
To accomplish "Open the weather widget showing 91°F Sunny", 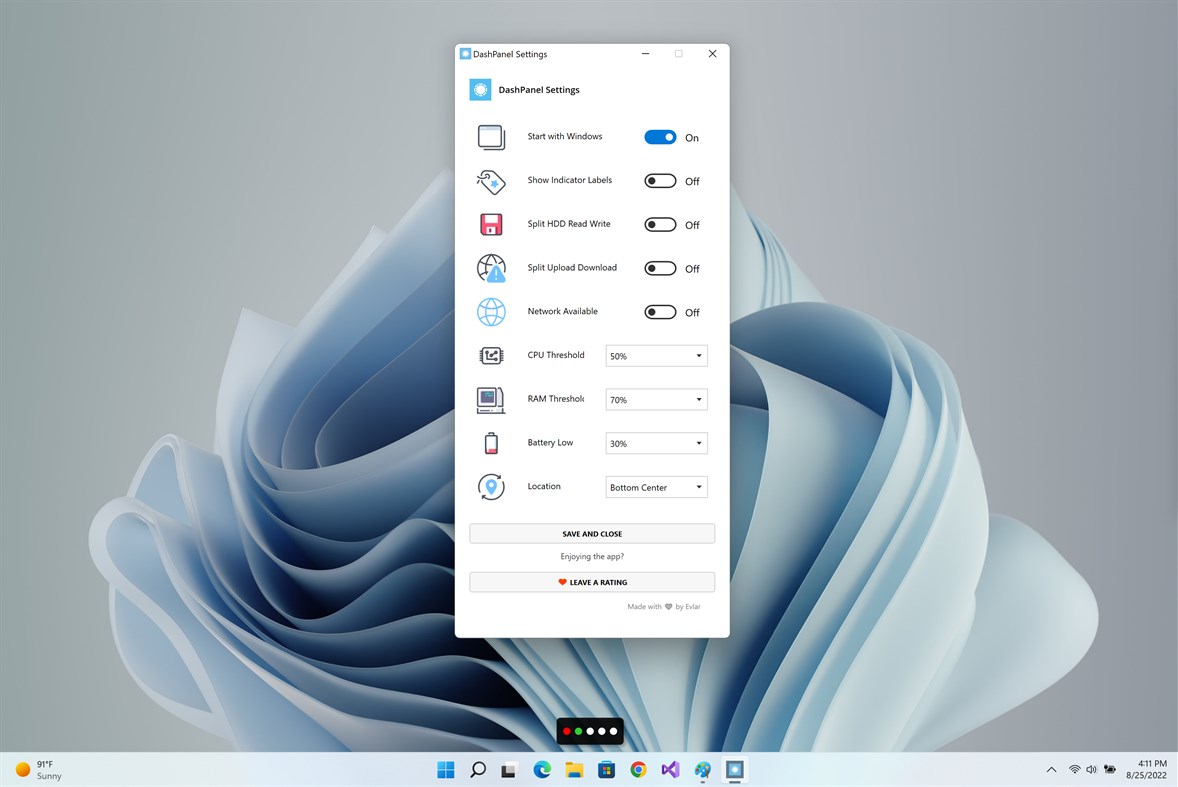I will tap(38, 769).
